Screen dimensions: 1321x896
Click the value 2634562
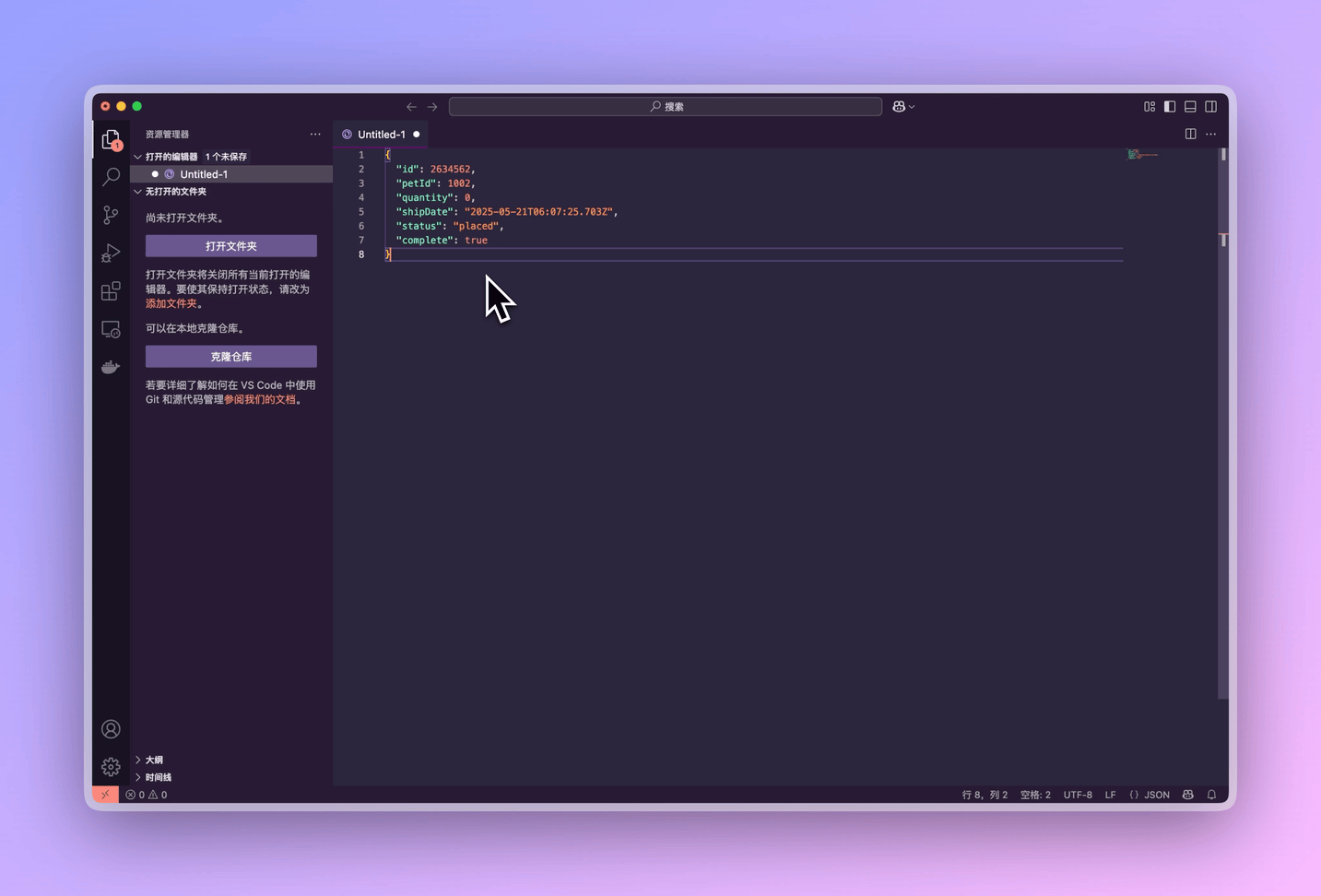450,170
